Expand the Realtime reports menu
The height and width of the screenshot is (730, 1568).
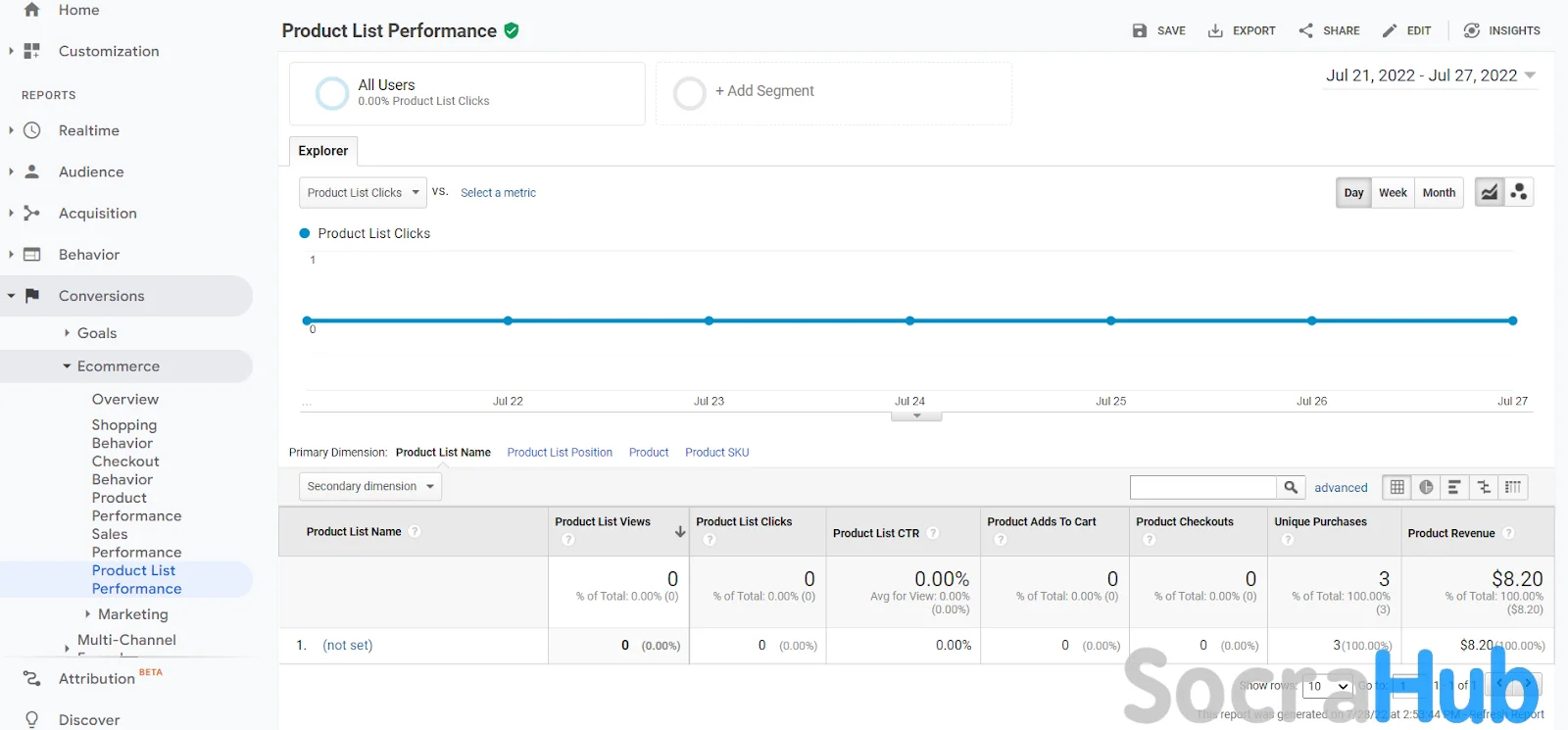pyautogui.click(x=11, y=130)
